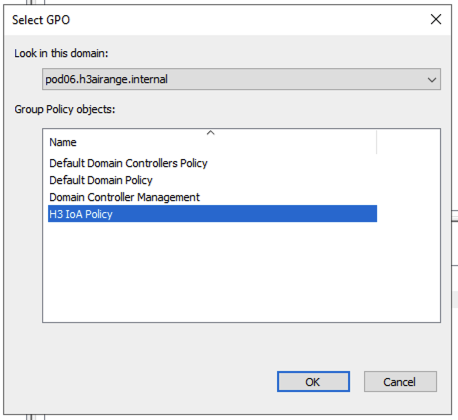Confirm selection with the OK button
Screen dimensions: 458x420
(x=313, y=382)
